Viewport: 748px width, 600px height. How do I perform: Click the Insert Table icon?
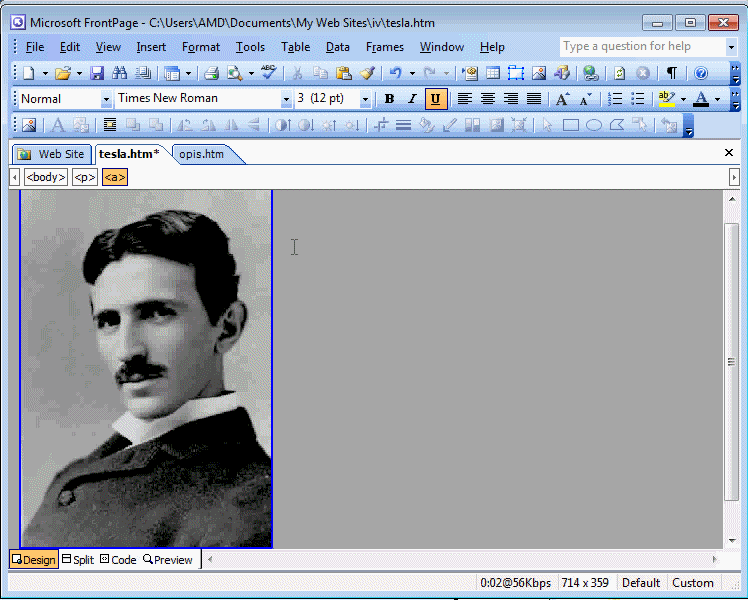[x=493, y=73]
